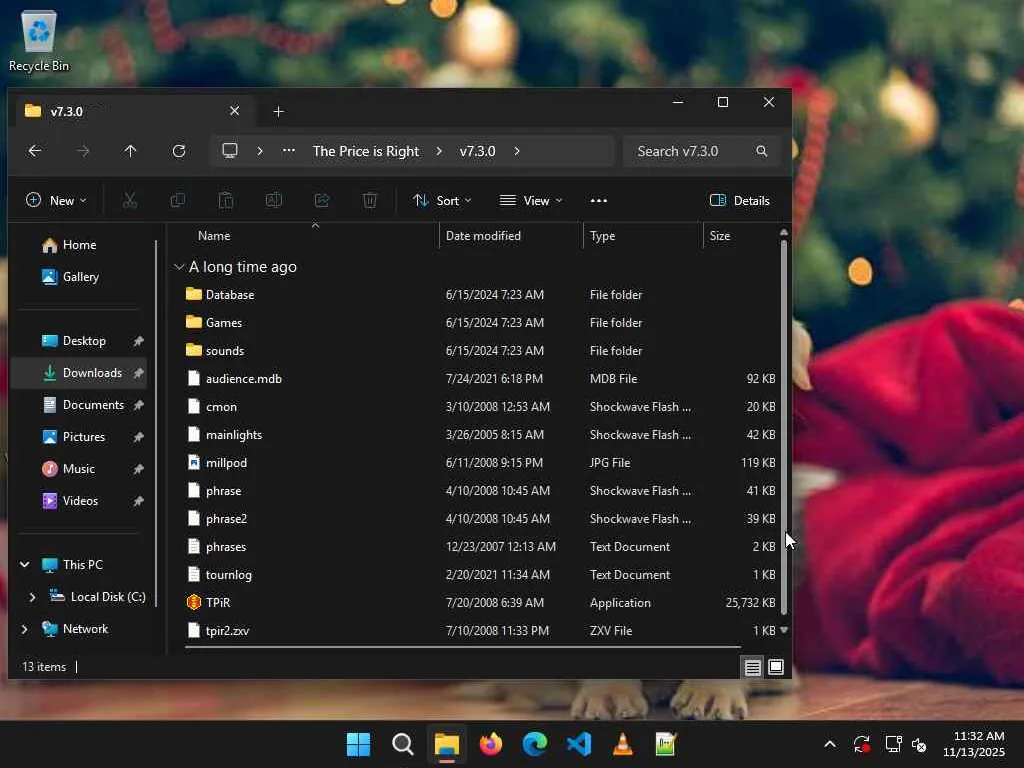The image size is (1024, 768).
Task: Expand hidden path ellipsis in address bar
Action: [289, 151]
